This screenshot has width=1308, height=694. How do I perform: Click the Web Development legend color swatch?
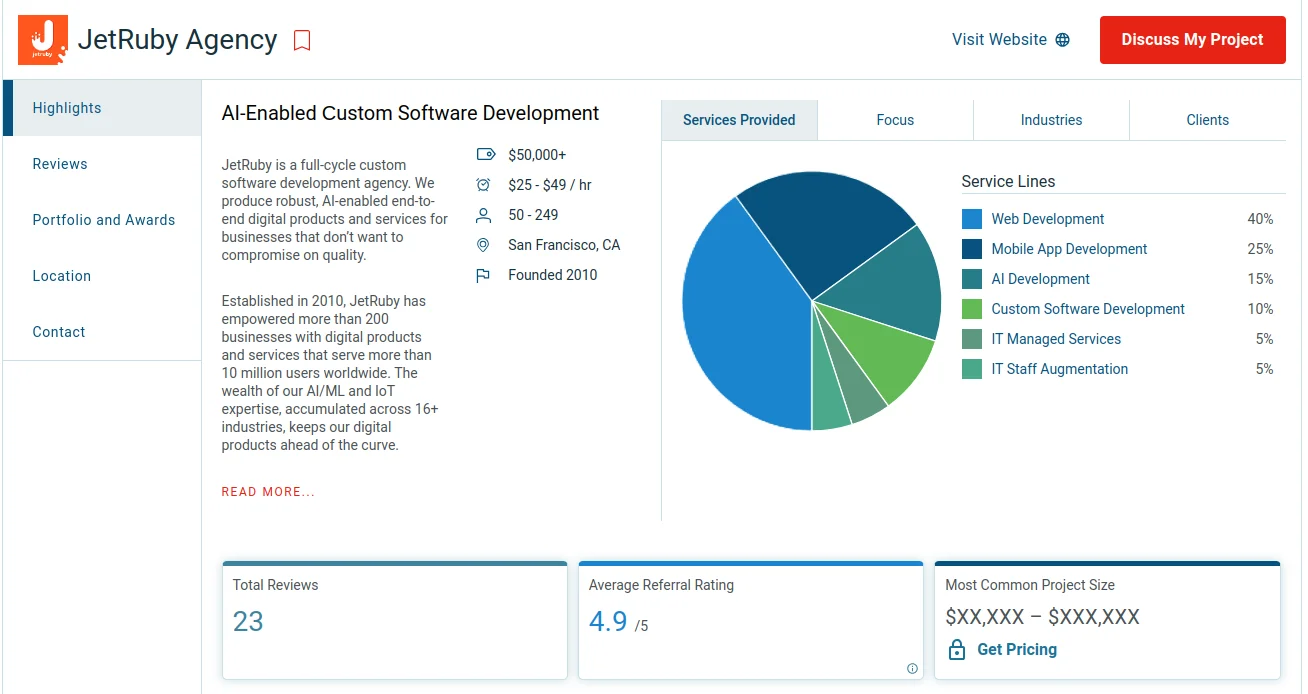pos(972,219)
